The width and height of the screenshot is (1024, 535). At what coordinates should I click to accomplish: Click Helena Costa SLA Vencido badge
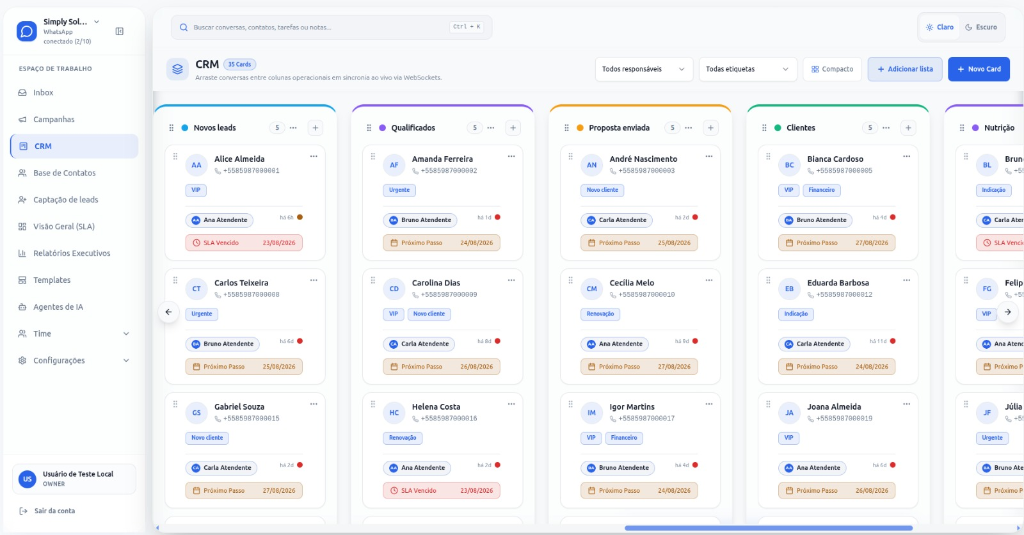441,491
